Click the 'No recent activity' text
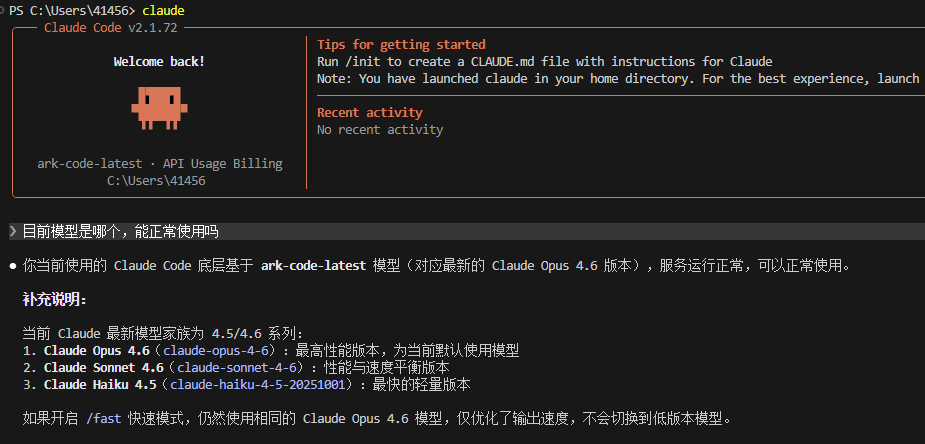925x444 pixels. 380,130
